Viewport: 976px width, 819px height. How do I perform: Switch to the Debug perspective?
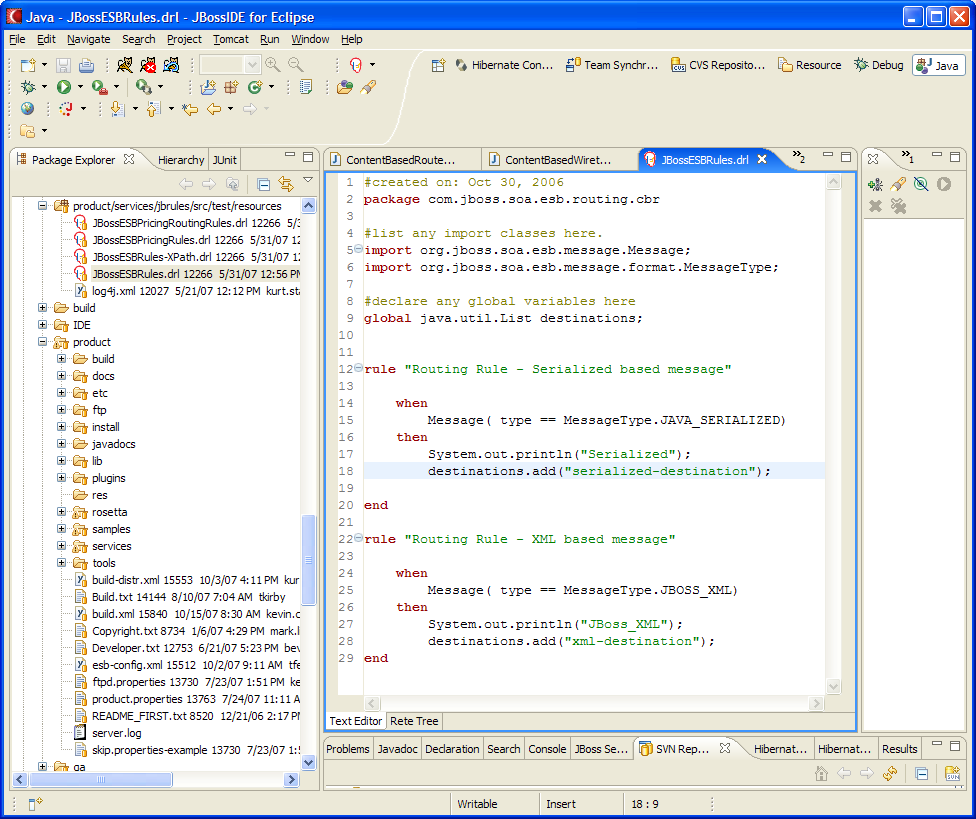point(879,65)
